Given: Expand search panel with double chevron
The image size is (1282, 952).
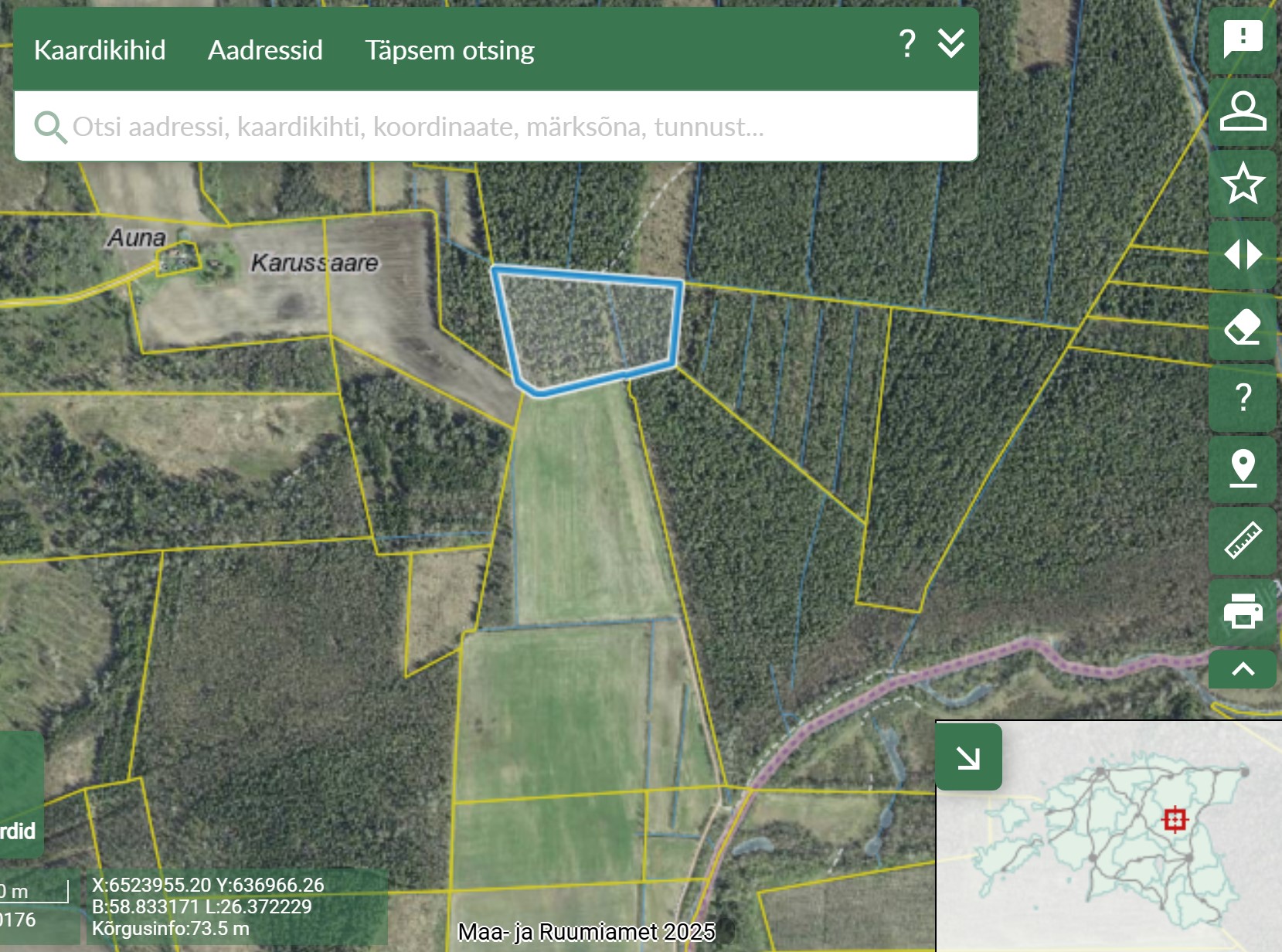Looking at the screenshot, I should pyautogui.click(x=950, y=44).
